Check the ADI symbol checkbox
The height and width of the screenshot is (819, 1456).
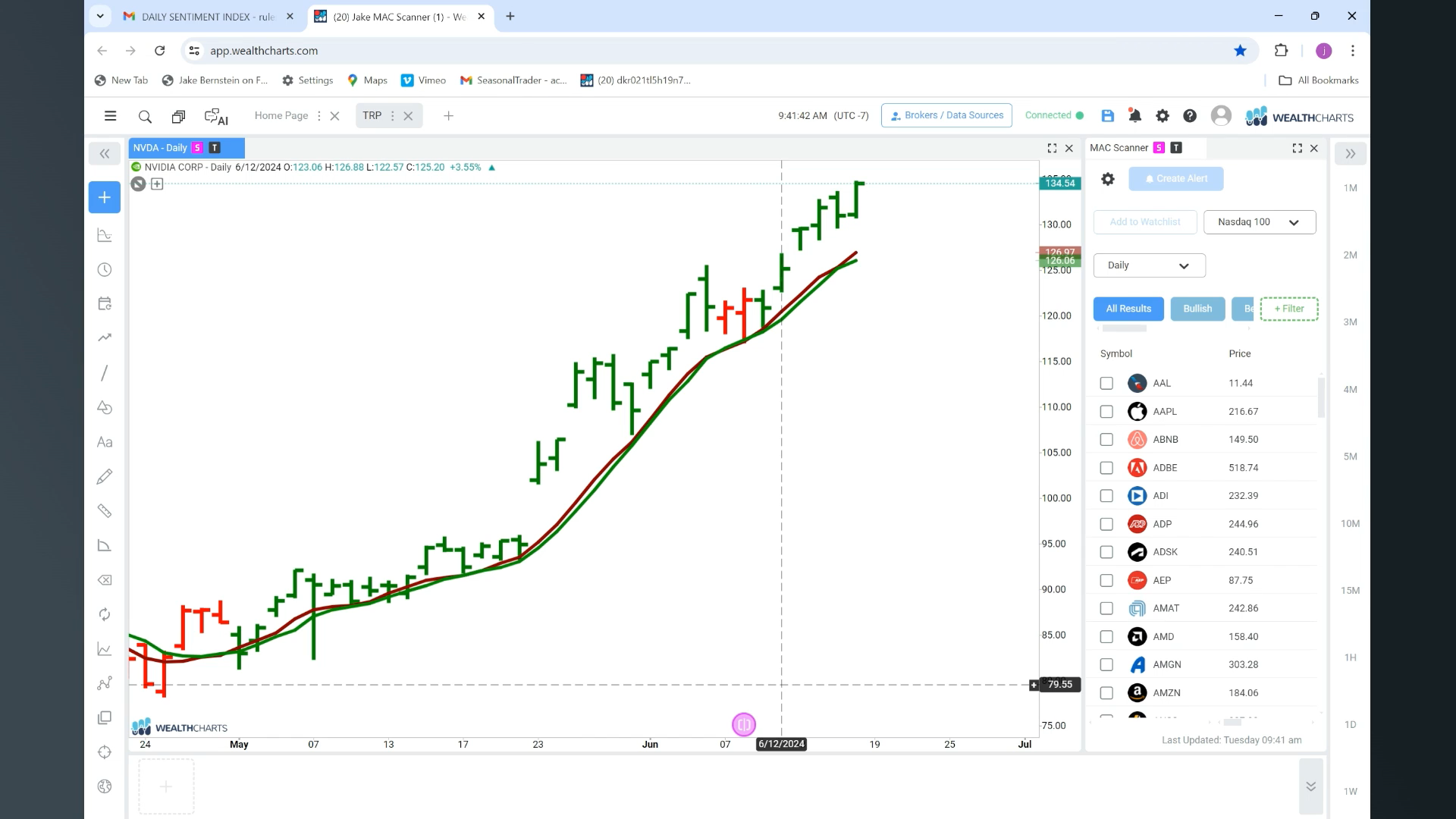1106,496
